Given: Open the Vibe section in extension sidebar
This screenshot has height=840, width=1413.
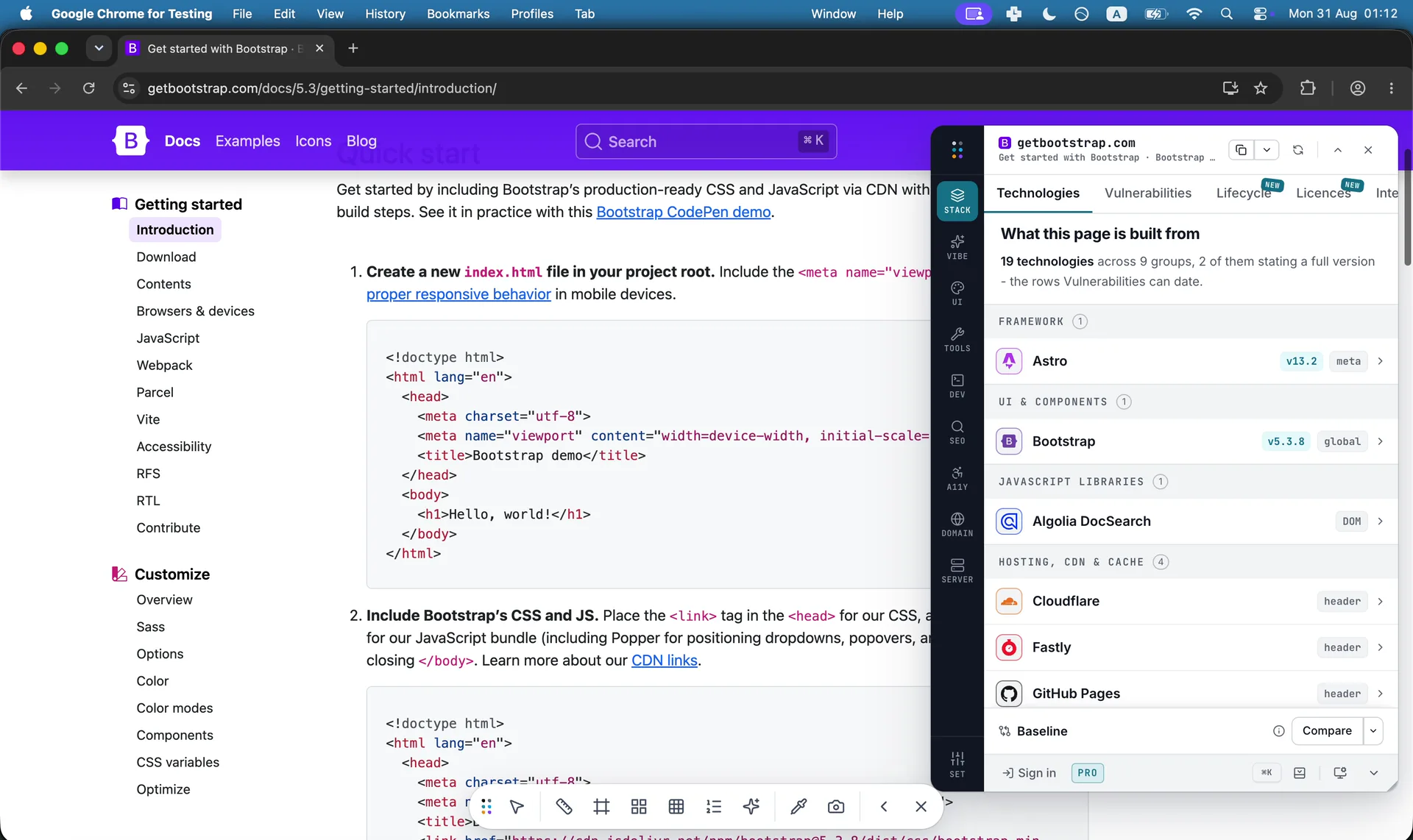Looking at the screenshot, I should (x=957, y=247).
